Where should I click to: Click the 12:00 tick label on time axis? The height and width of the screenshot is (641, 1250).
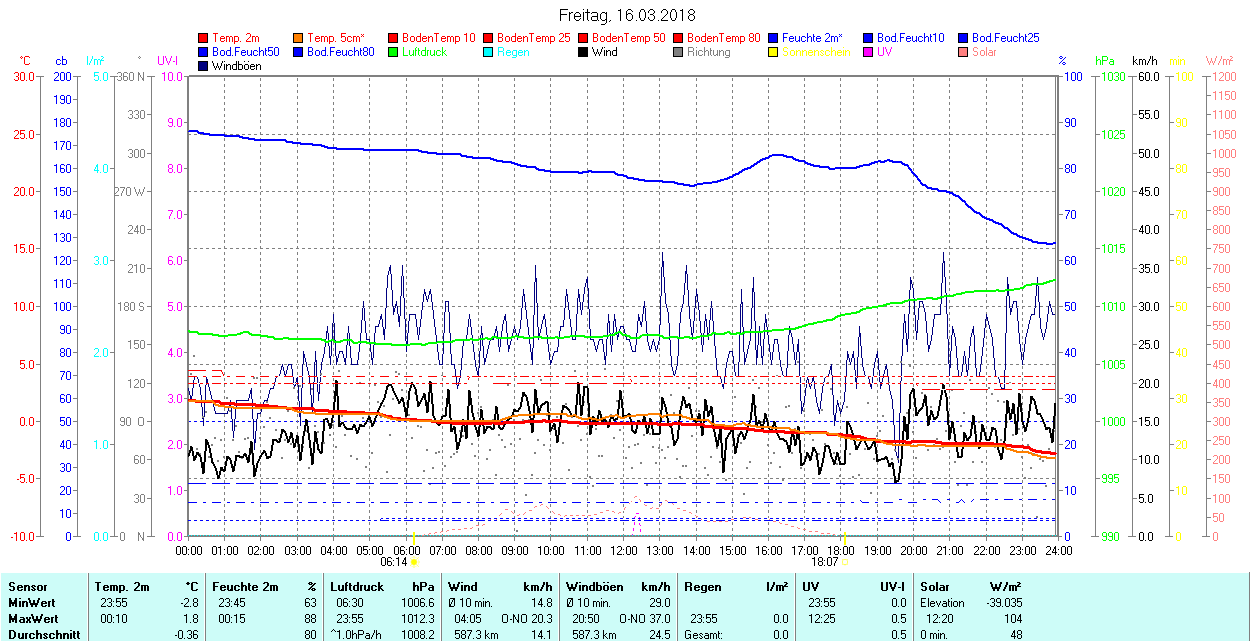coord(623,550)
